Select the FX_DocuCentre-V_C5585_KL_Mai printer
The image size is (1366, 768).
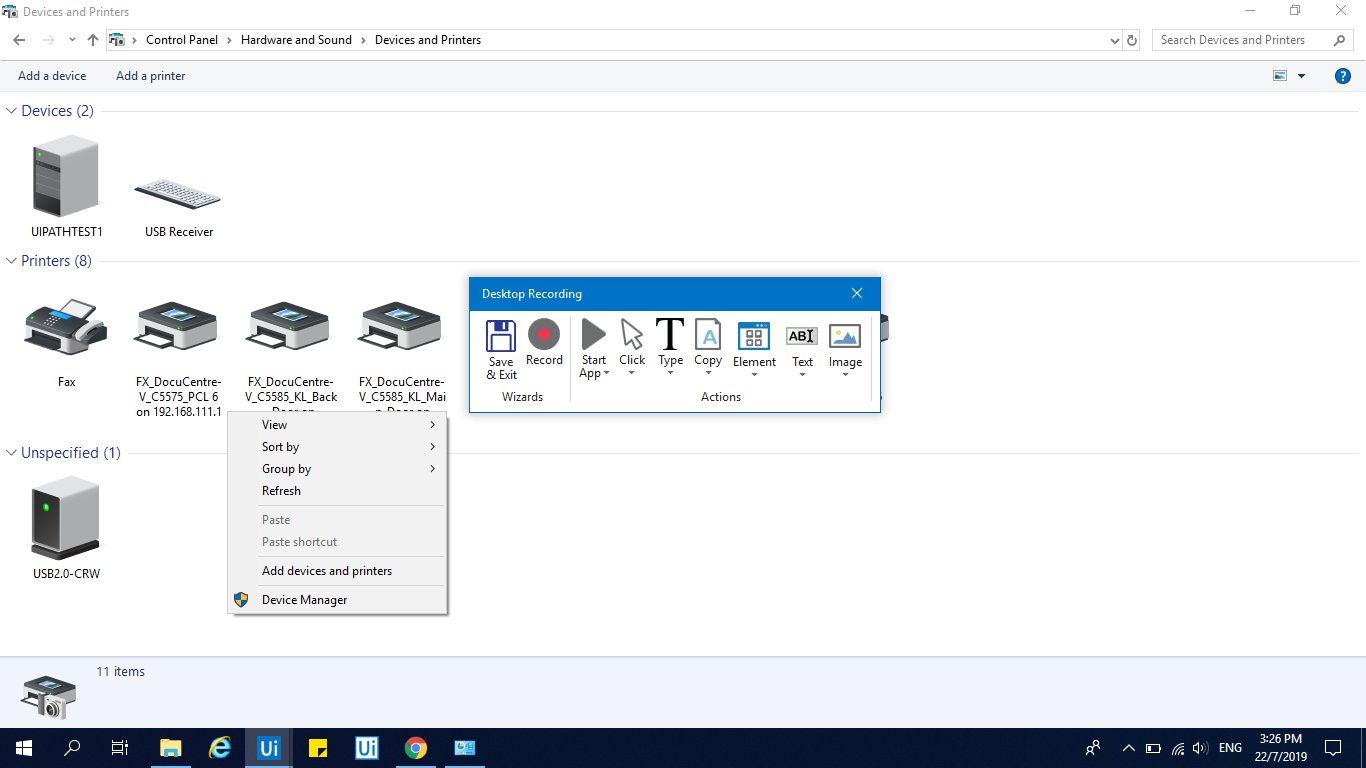(x=402, y=357)
